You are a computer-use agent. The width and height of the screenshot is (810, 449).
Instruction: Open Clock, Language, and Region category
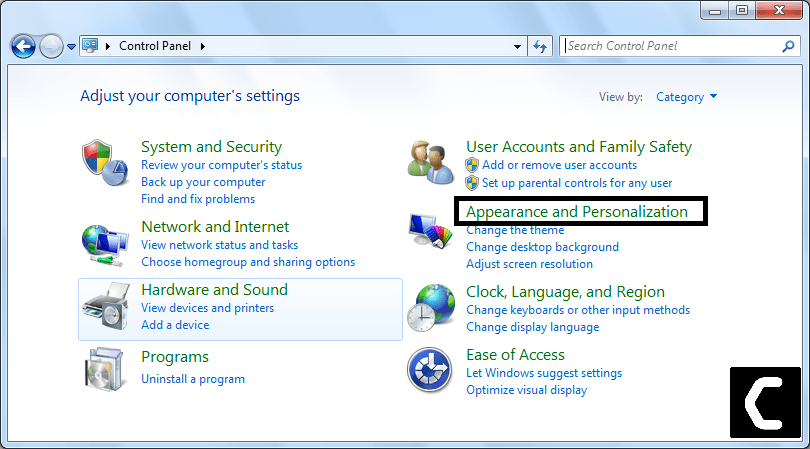565,292
